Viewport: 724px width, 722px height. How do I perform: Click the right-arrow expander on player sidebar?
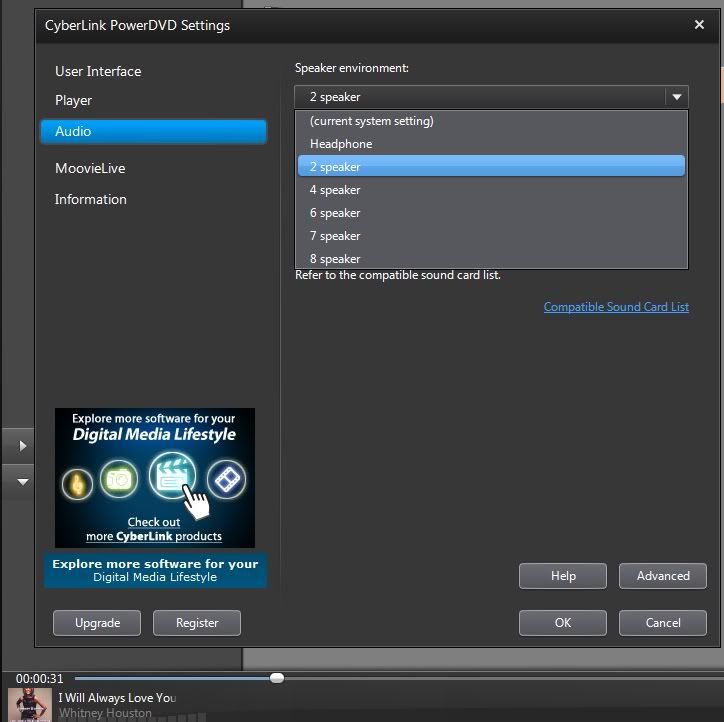click(x=22, y=446)
